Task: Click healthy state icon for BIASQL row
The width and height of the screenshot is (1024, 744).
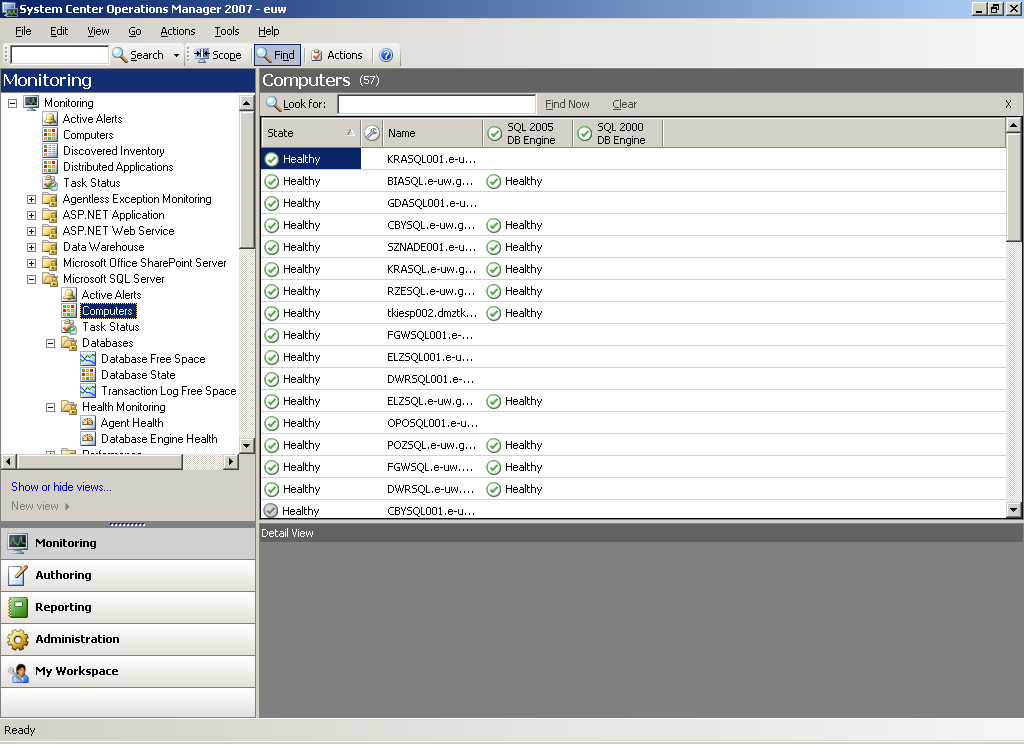Action: click(x=272, y=181)
